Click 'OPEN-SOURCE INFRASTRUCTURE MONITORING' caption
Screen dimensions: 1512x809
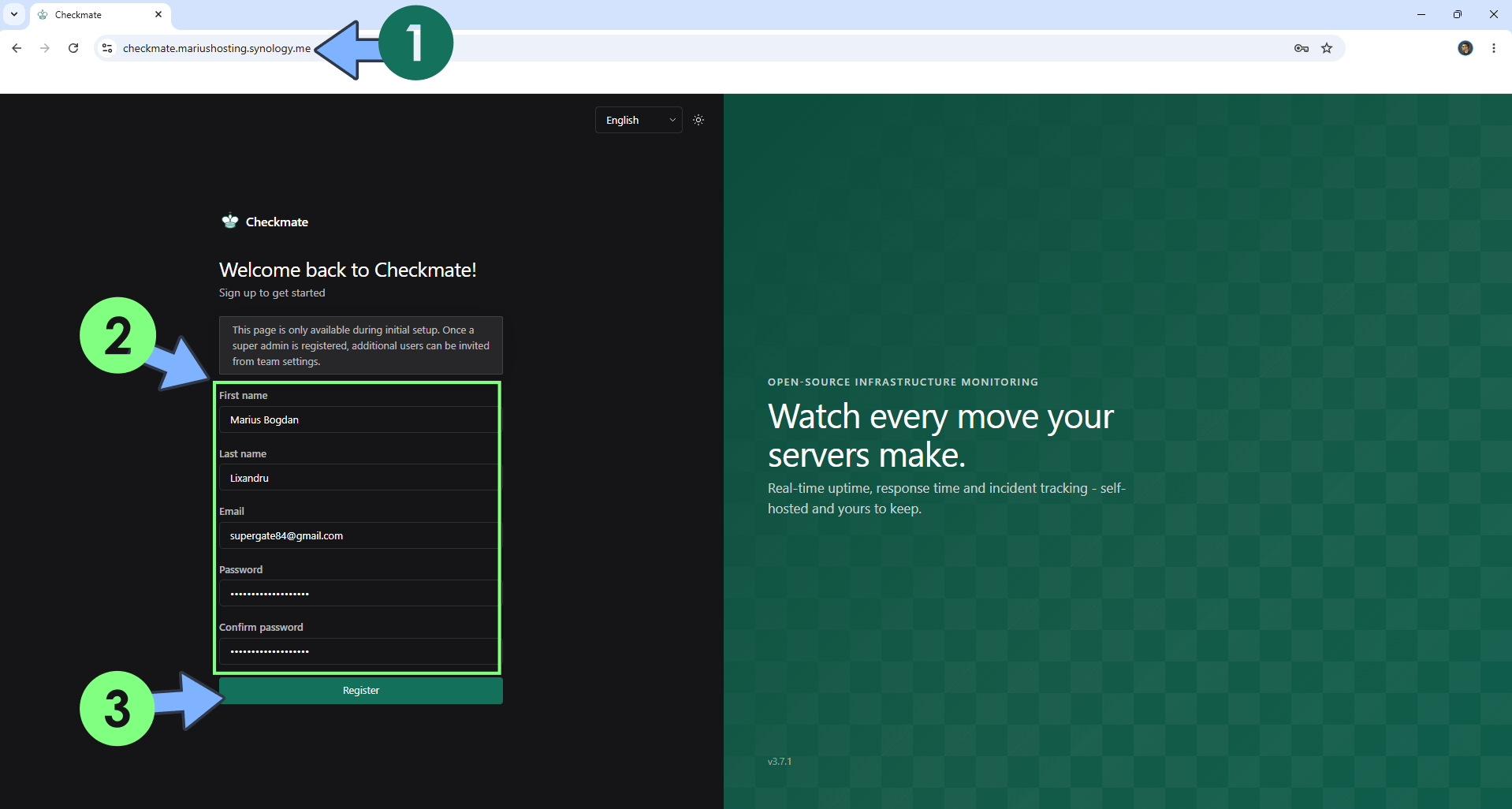point(903,382)
